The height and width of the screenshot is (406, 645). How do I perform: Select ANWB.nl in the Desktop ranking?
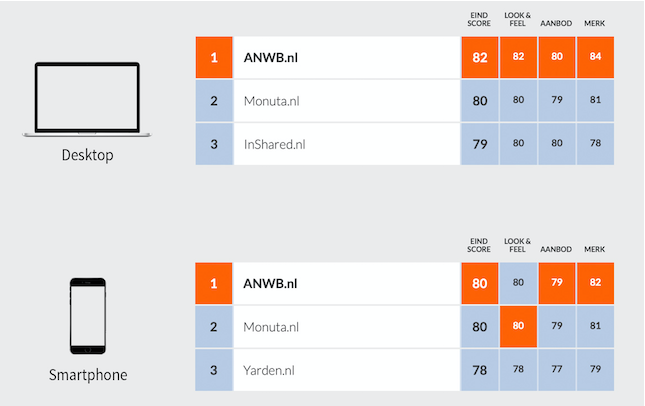tap(271, 58)
